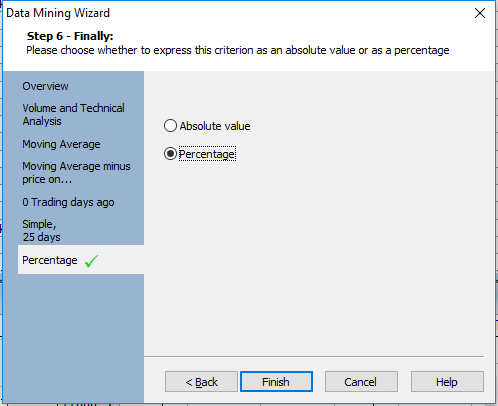Select the Percentage radio button circle
Screen dimensions: 498x406
coord(170,154)
